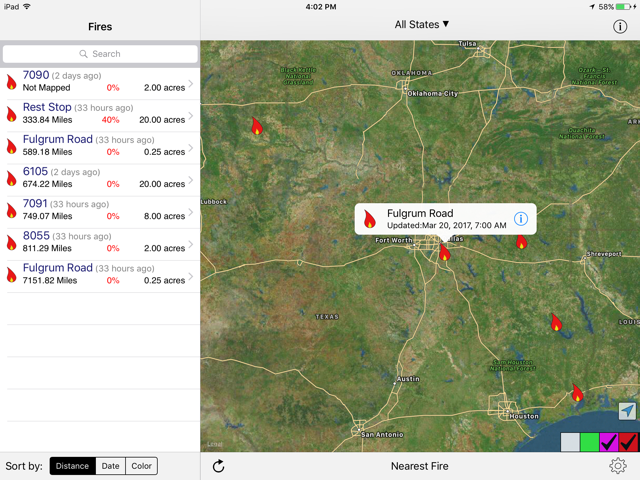
Task: Tap the refresh icon in bottom bar
Action: click(x=219, y=466)
